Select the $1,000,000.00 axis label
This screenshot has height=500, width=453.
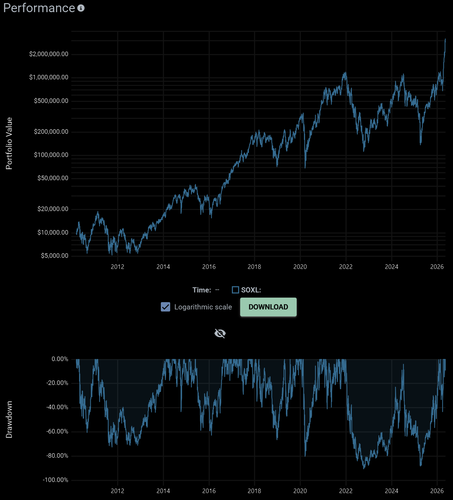click(x=49, y=77)
